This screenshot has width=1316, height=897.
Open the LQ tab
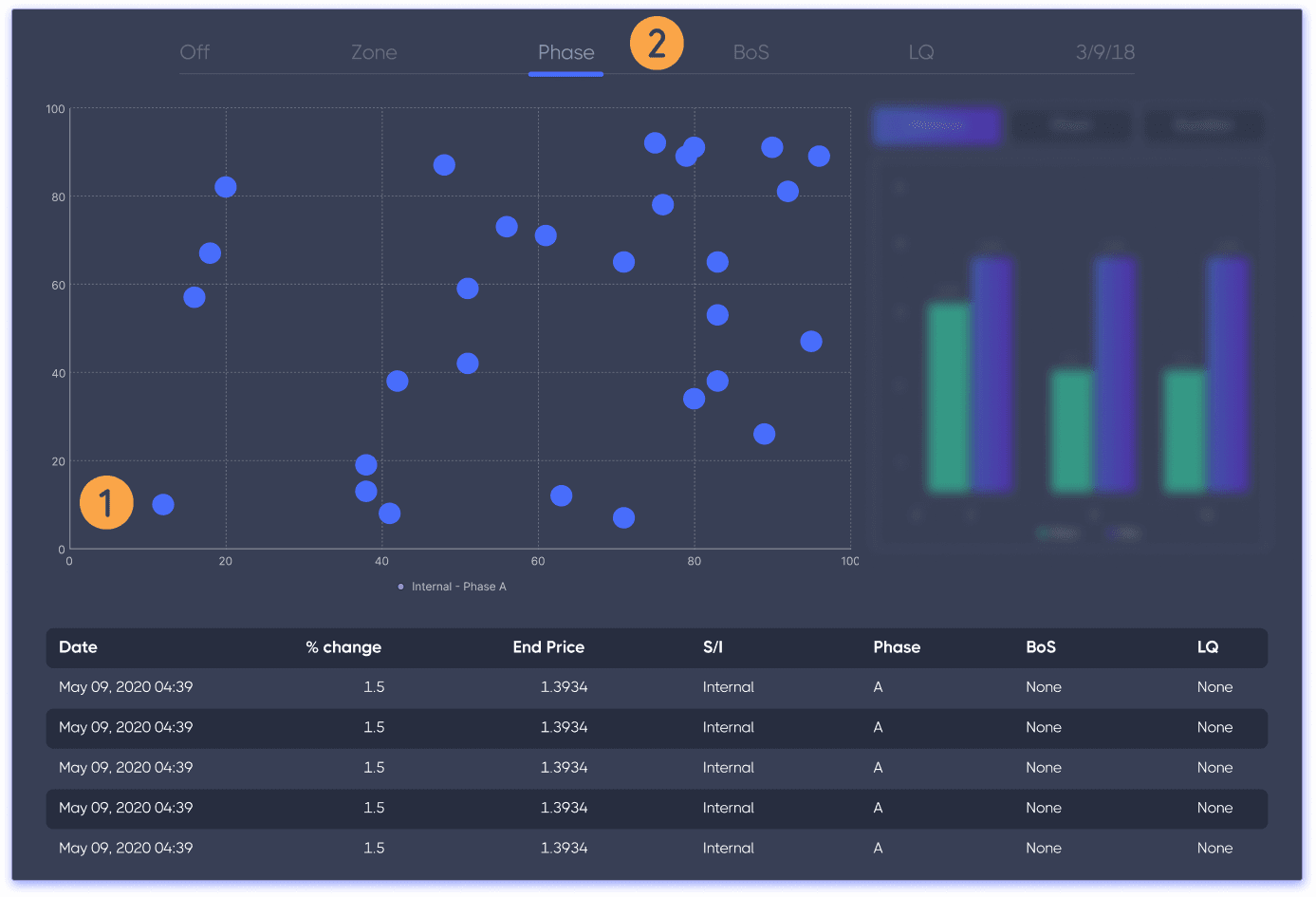921,52
